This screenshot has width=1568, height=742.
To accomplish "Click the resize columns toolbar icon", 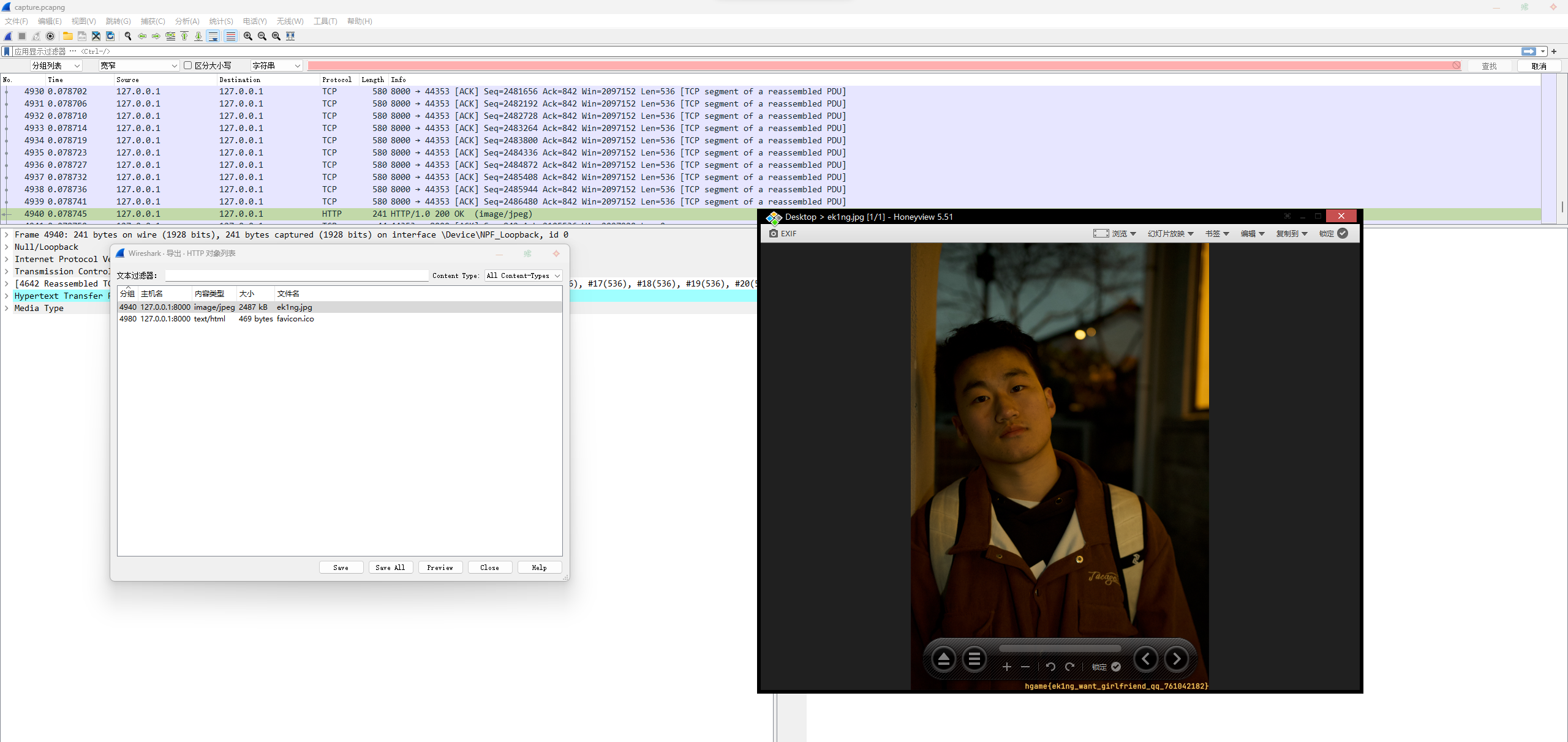I will click(290, 36).
